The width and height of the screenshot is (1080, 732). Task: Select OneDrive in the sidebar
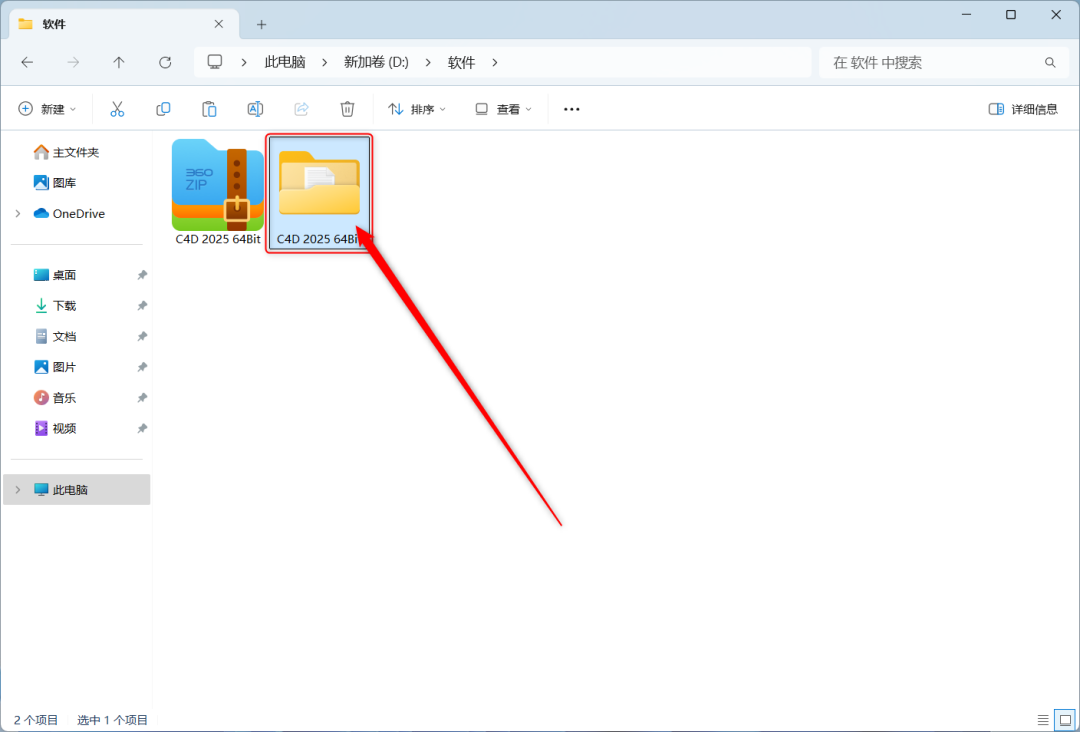70,213
